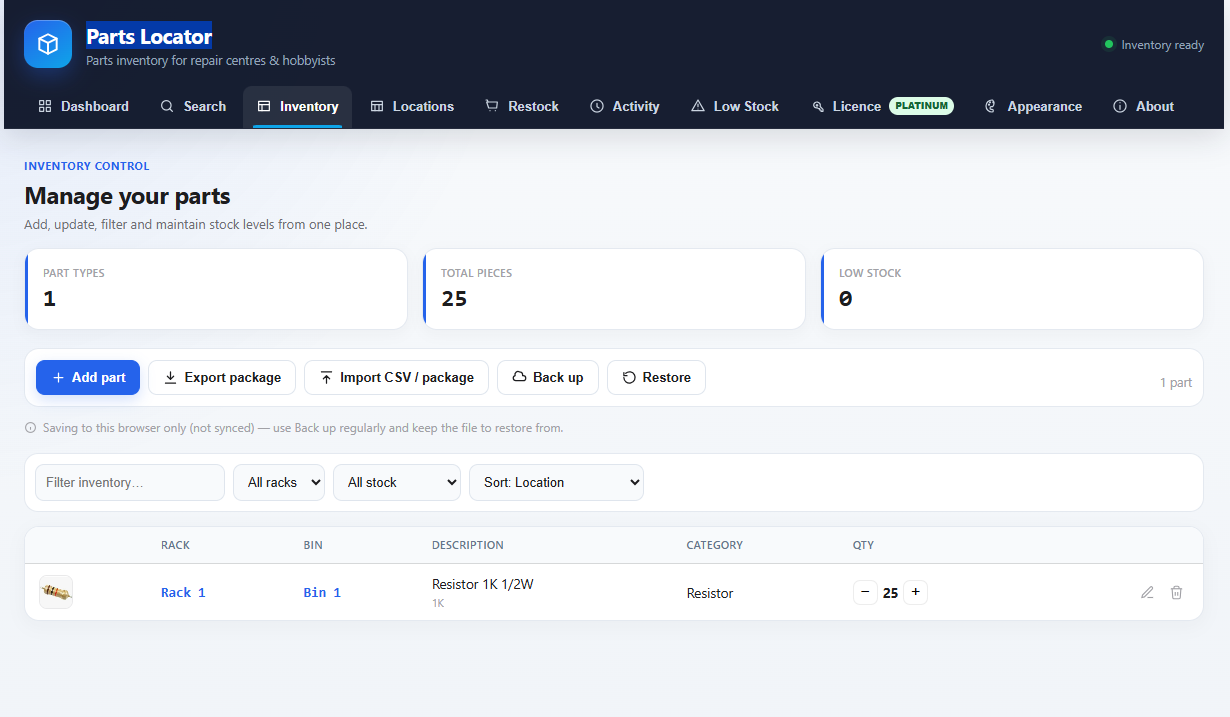
Task: Go to the Locations tab
Action: tap(412, 106)
